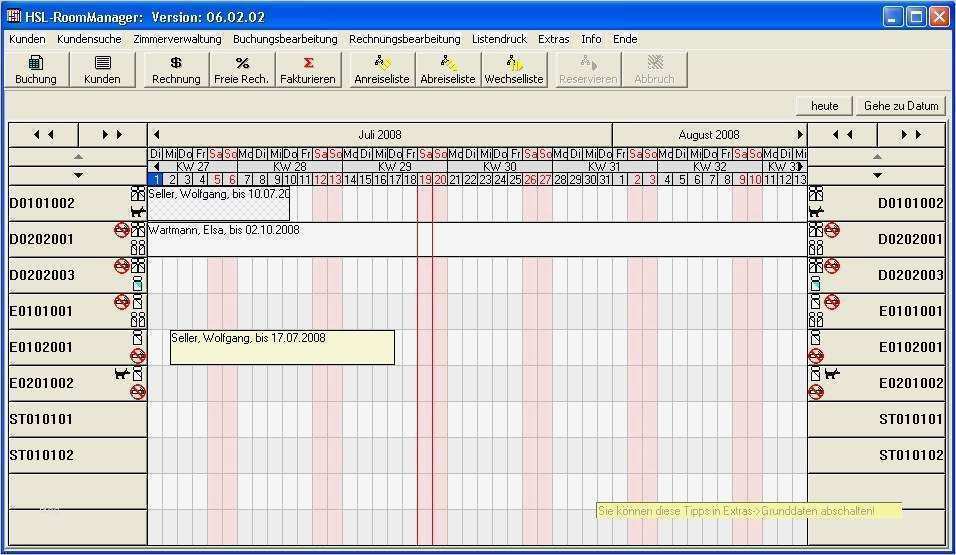Select booking Seller, Wolfgang, bis 17.07.2008
956x555 pixels.
(x=282, y=348)
